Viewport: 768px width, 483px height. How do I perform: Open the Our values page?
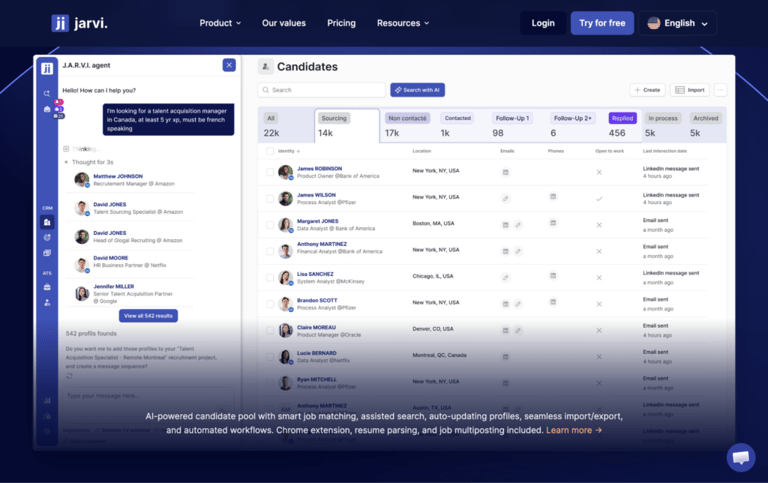click(284, 23)
